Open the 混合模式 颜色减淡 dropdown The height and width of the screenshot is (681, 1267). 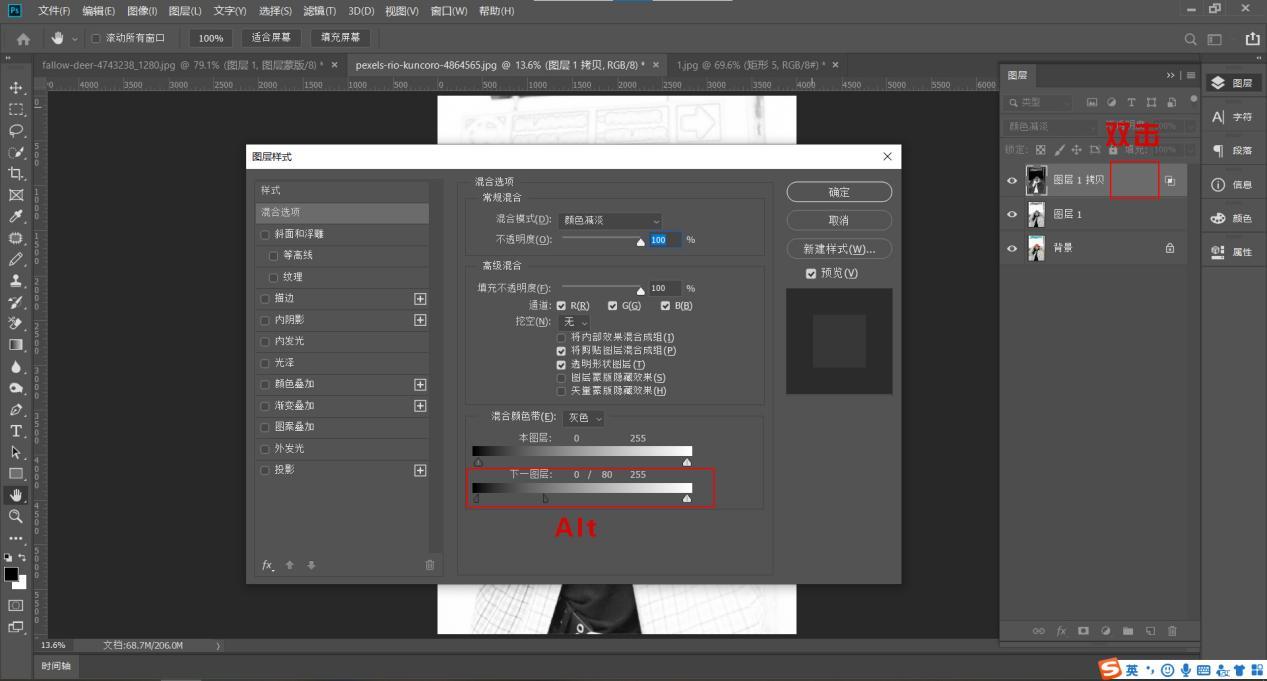coord(611,220)
